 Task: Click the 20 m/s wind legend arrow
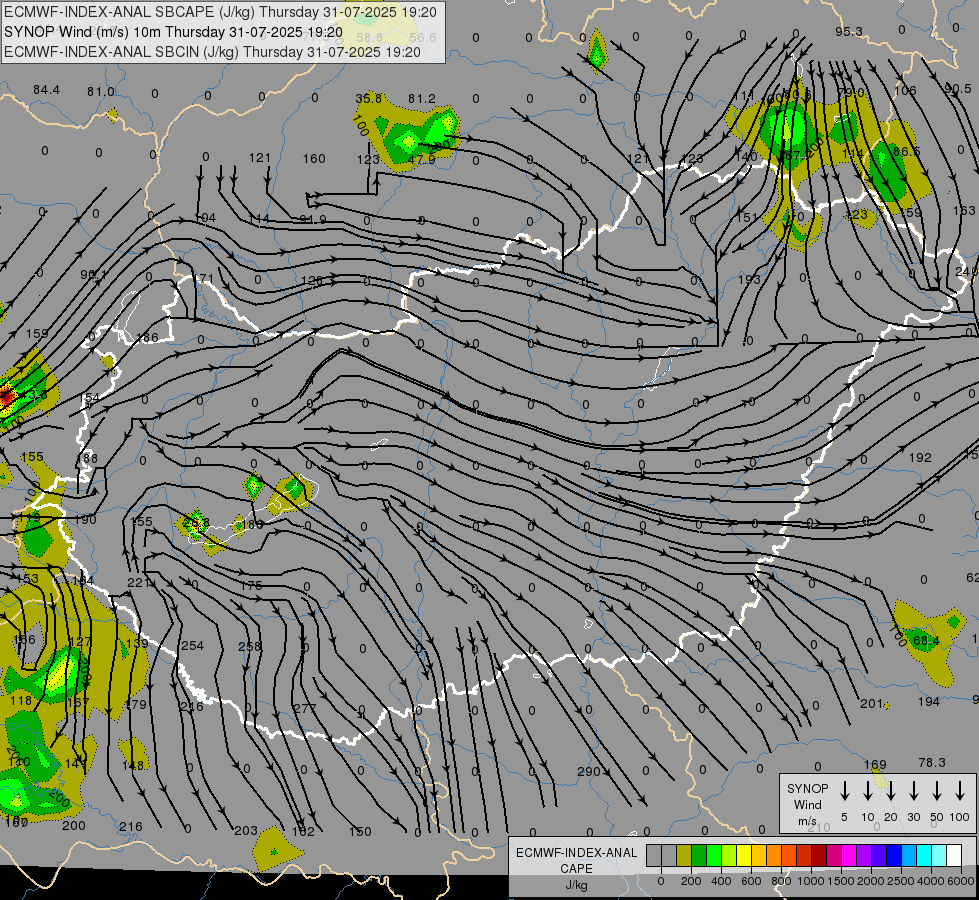tap(891, 791)
